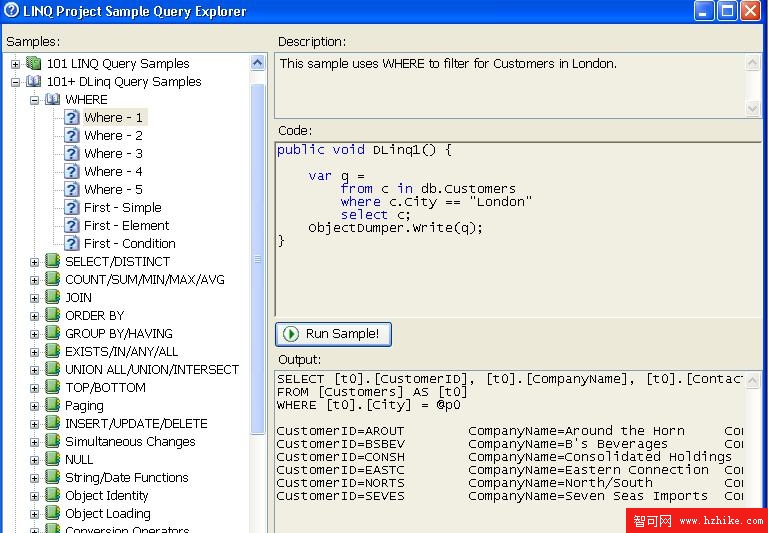
Task: Click the question-mark icon beside Where - 4
Action: pyautogui.click(x=72, y=171)
